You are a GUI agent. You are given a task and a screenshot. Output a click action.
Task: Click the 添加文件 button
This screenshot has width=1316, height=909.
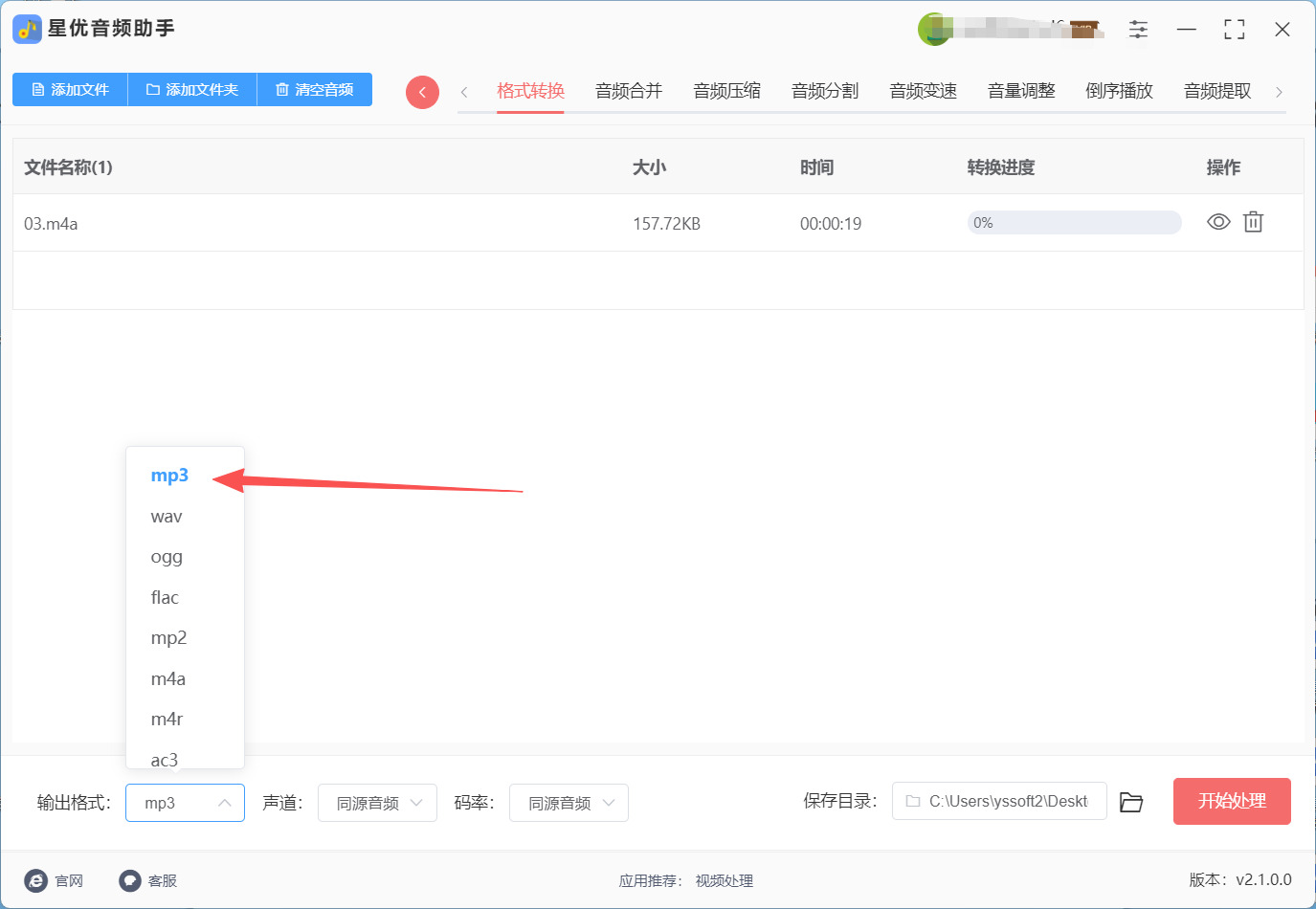(x=70, y=90)
